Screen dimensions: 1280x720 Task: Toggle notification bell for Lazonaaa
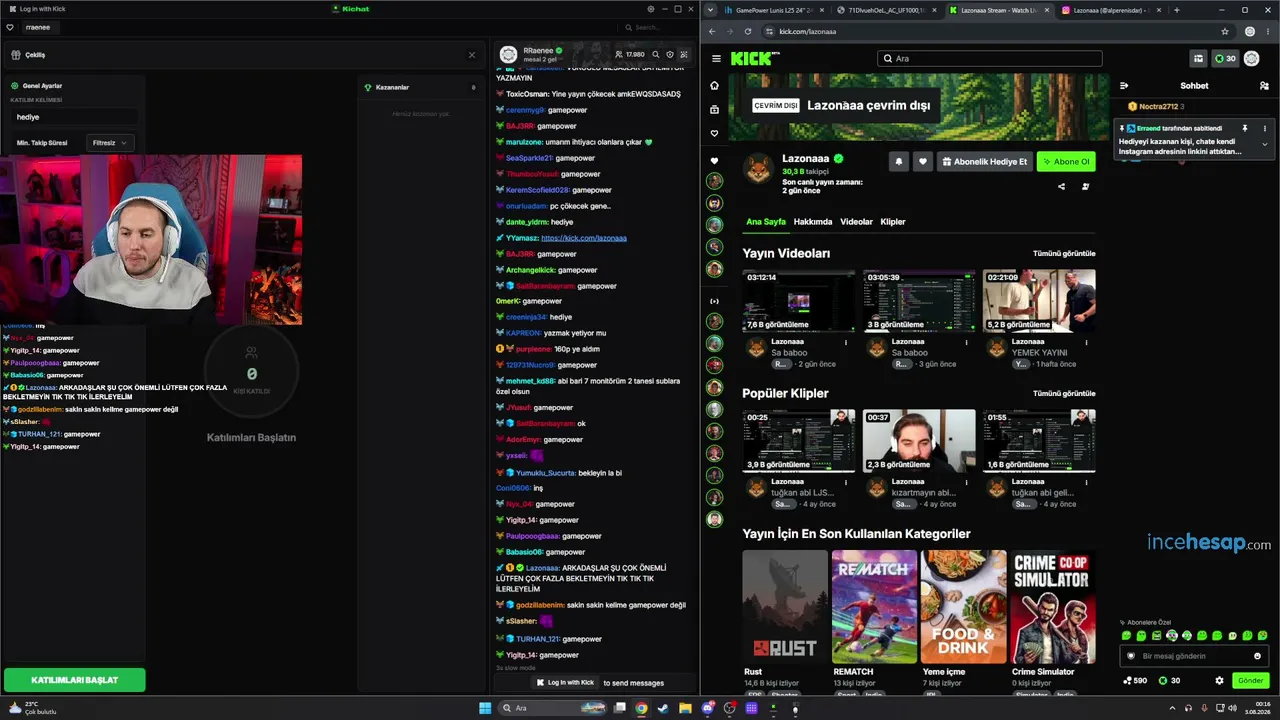(898, 161)
